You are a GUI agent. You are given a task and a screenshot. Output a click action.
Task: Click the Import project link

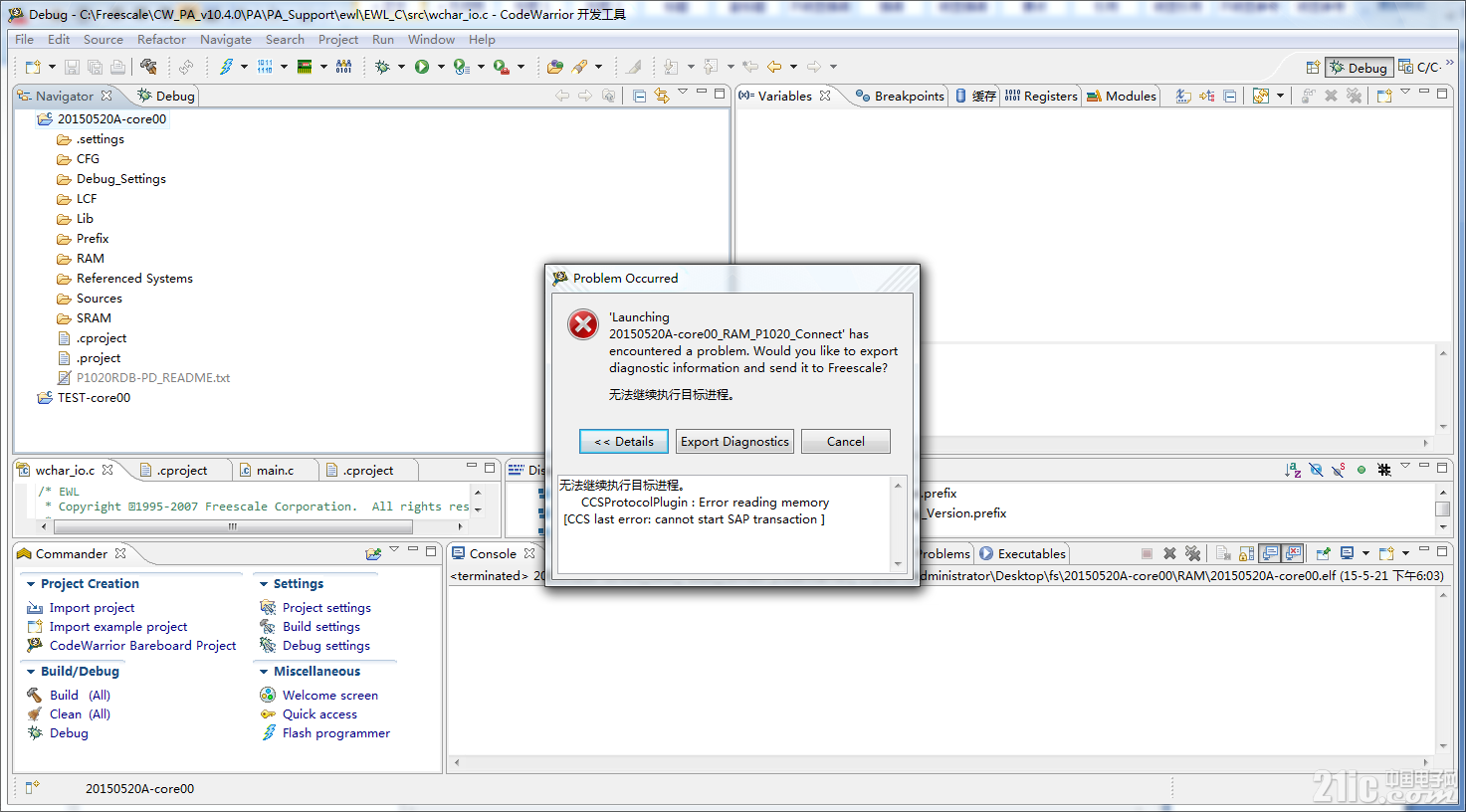pos(92,607)
